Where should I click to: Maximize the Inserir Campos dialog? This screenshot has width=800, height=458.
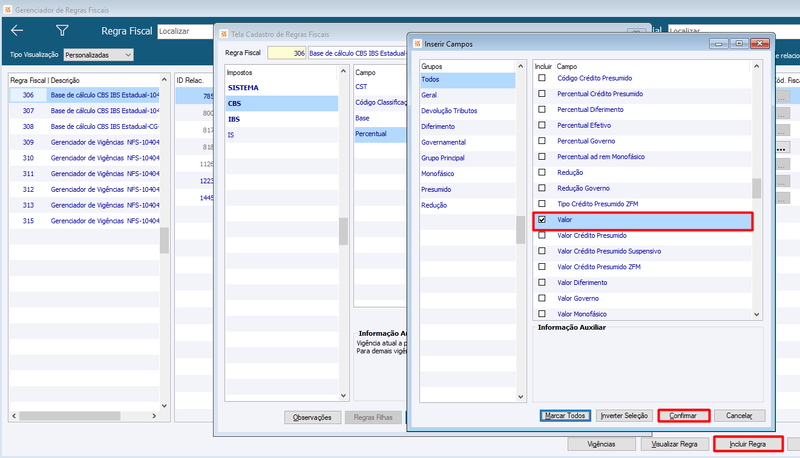[x=739, y=44]
